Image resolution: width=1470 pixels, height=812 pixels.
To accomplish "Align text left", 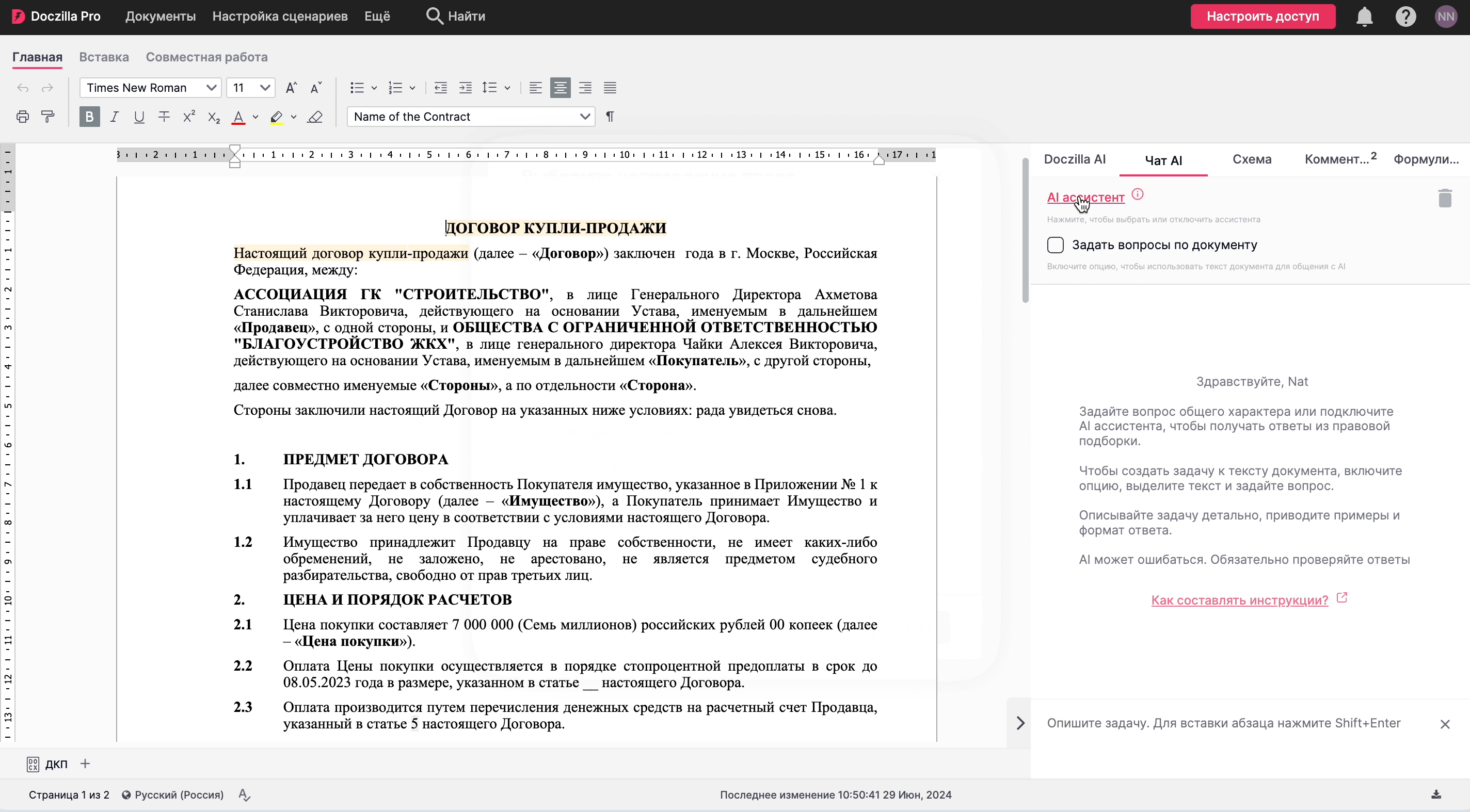I will (x=535, y=88).
